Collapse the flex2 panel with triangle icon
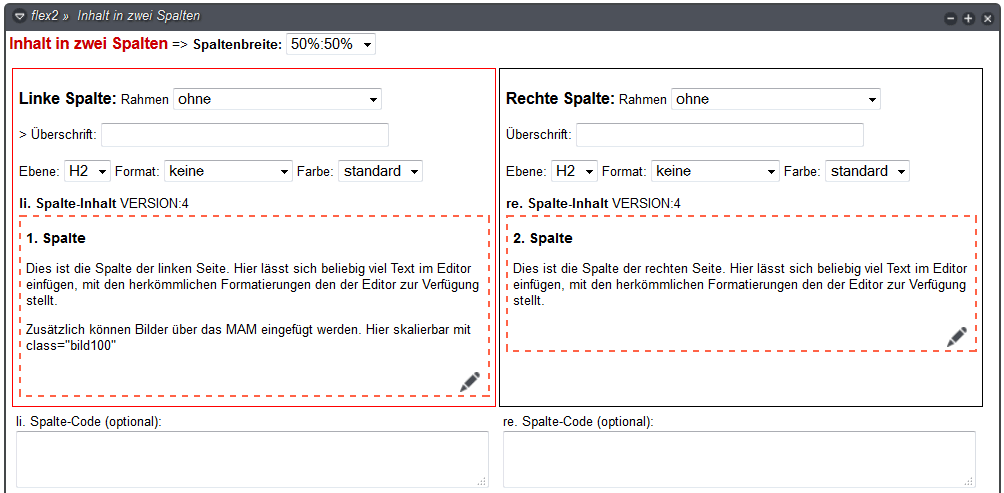 [x=19, y=16]
